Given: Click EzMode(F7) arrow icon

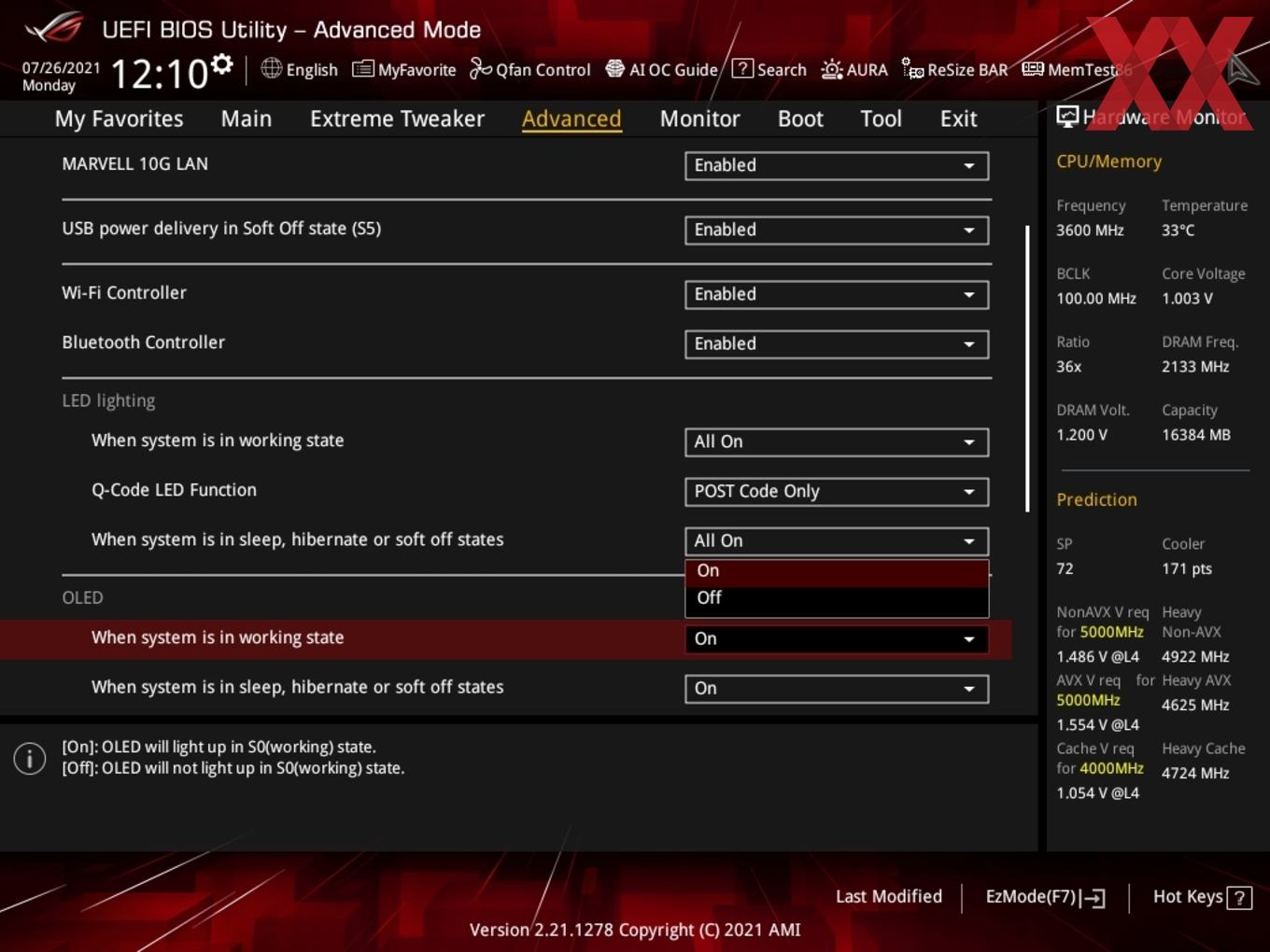Looking at the screenshot, I should point(1094,898).
